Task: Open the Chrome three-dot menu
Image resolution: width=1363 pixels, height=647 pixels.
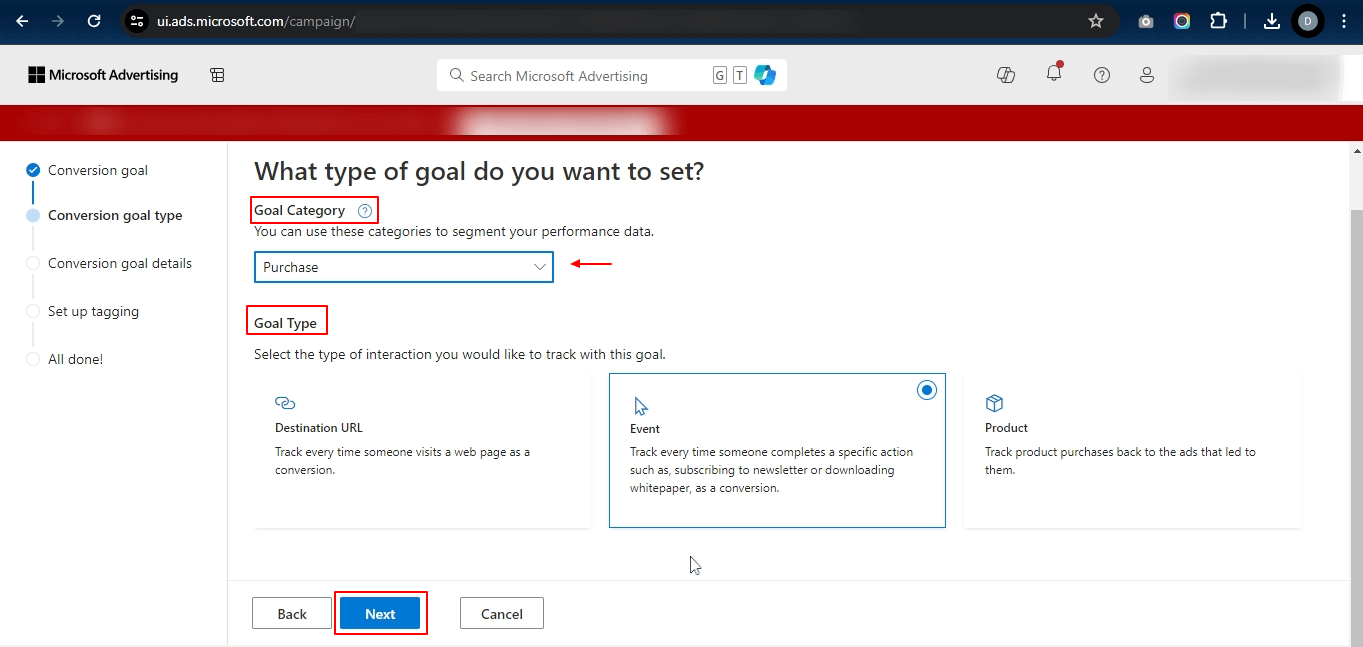Action: point(1344,21)
